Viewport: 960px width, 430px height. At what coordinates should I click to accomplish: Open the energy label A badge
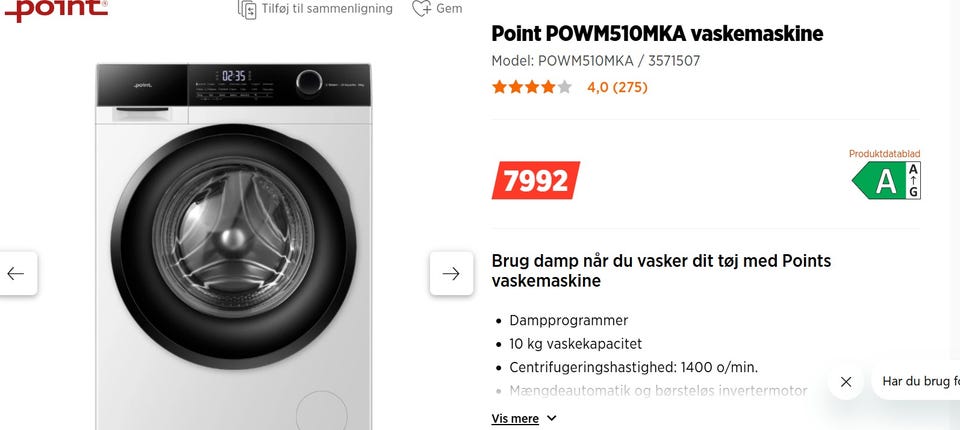[886, 181]
